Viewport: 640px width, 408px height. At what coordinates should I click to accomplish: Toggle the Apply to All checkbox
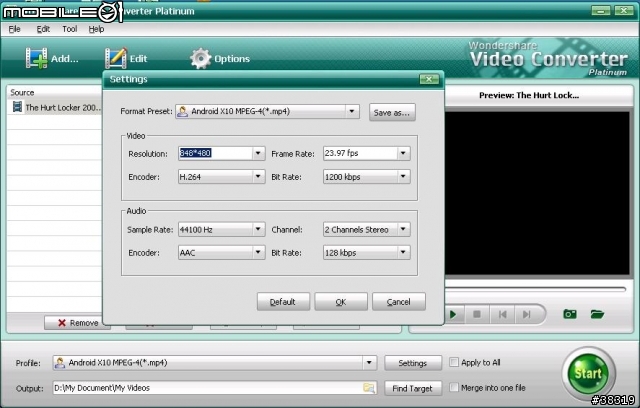(453, 362)
